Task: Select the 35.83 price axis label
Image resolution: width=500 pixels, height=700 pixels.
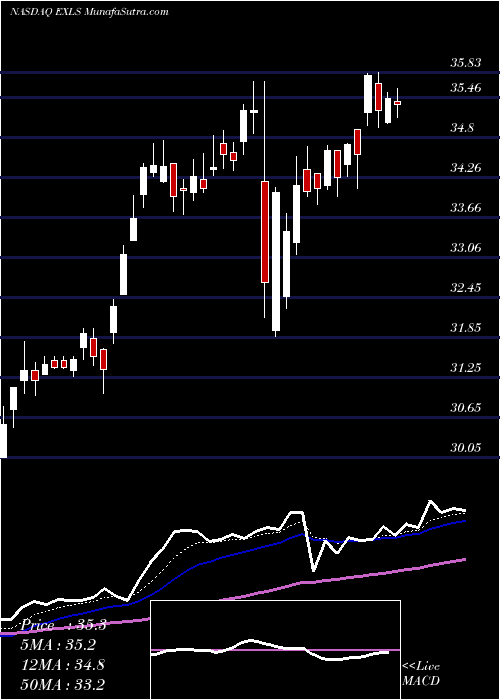Action: pos(466,63)
